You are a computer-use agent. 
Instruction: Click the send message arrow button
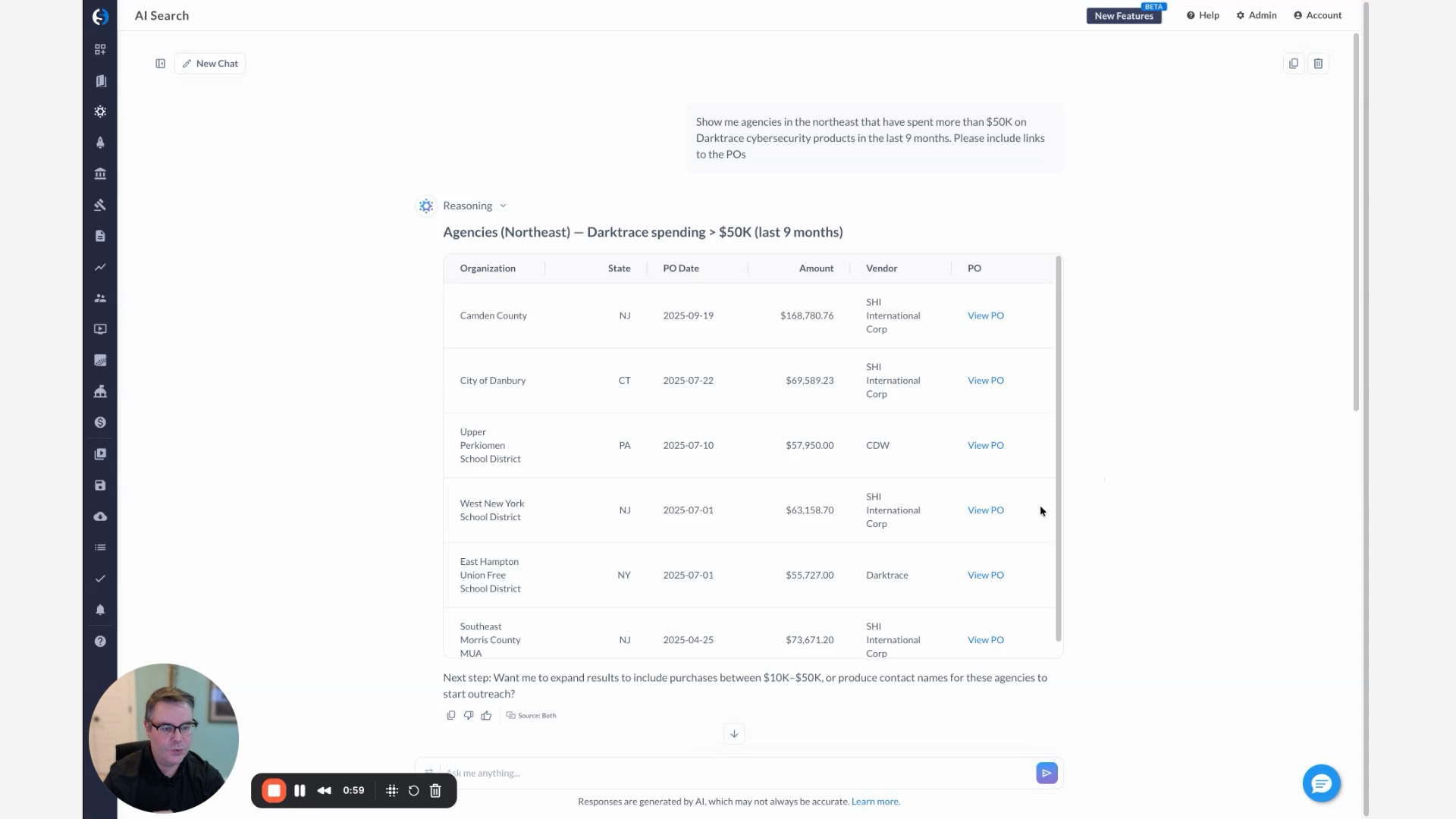(x=1046, y=773)
